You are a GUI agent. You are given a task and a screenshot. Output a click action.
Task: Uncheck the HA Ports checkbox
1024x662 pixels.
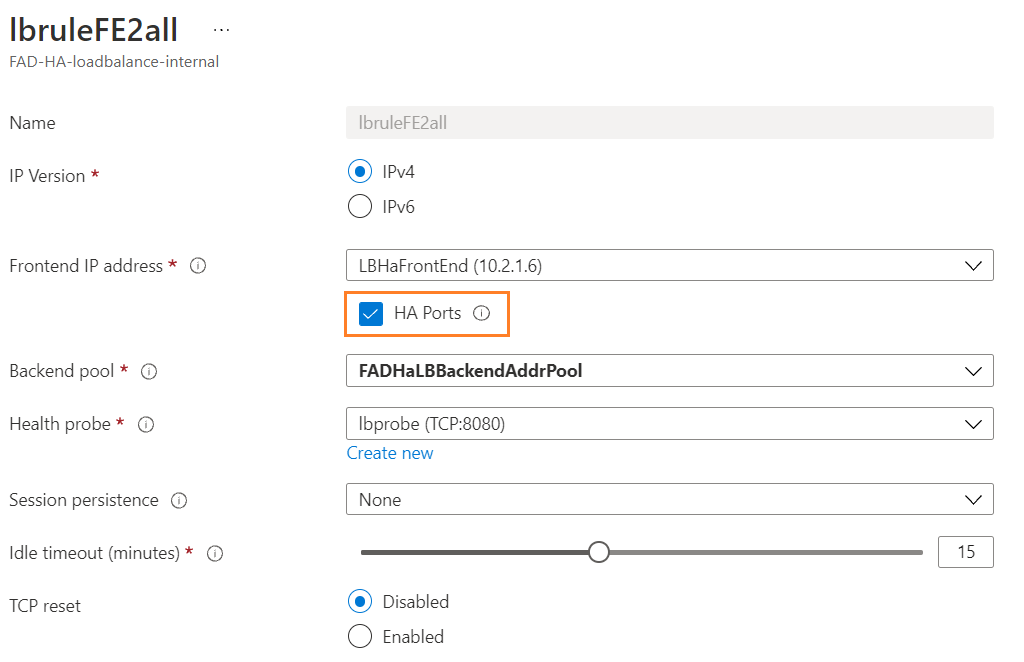pyautogui.click(x=371, y=313)
